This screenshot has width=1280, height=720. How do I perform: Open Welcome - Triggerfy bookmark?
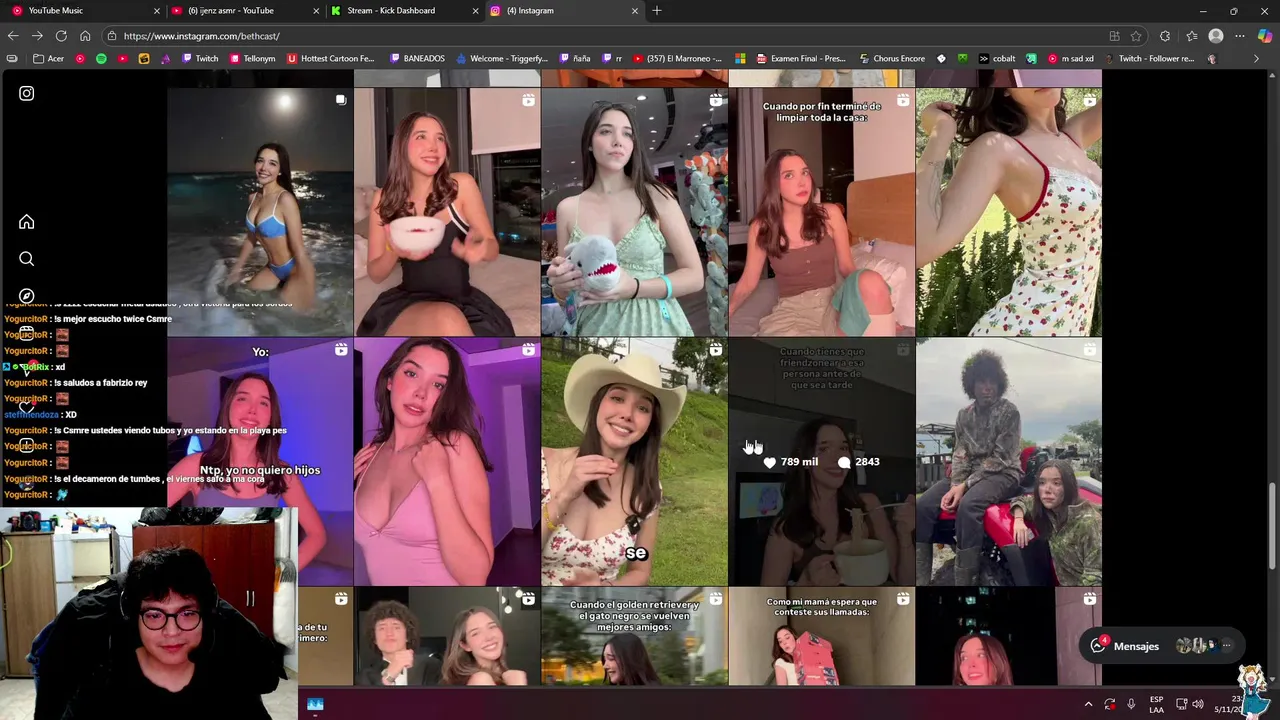point(501,59)
